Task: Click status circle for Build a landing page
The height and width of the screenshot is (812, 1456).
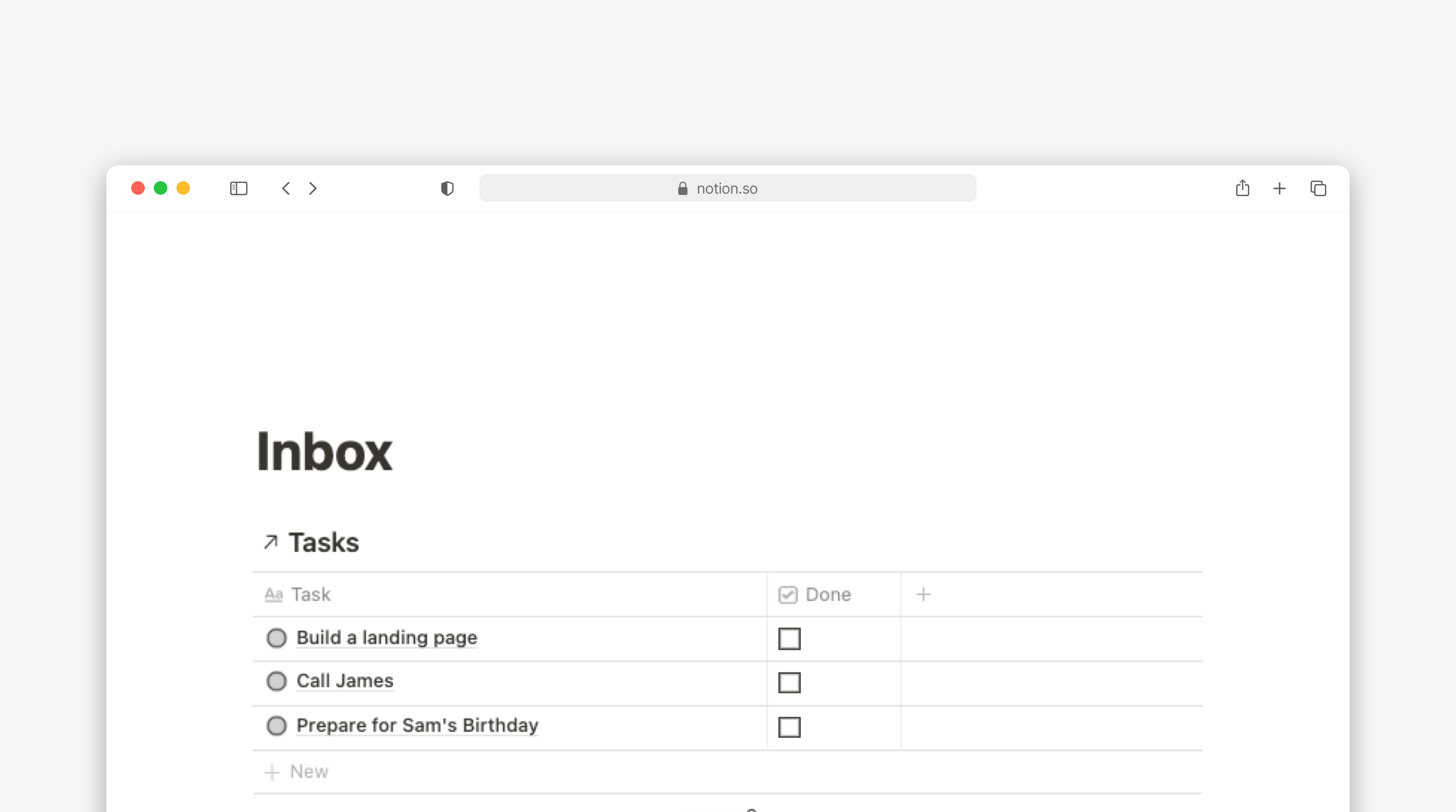Action: 276,637
